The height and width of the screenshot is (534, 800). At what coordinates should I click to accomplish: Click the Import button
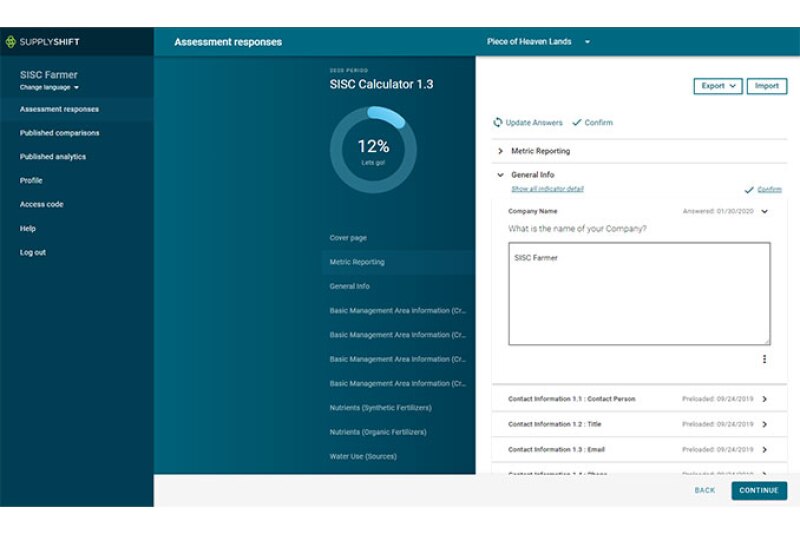767,86
